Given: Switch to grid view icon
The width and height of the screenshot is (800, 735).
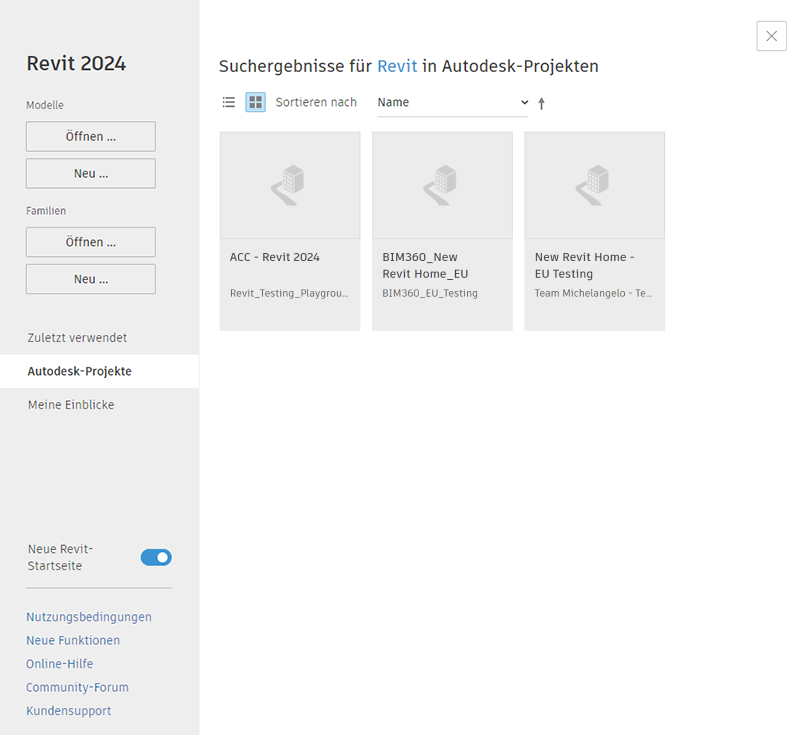Looking at the screenshot, I should pyautogui.click(x=256, y=103).
